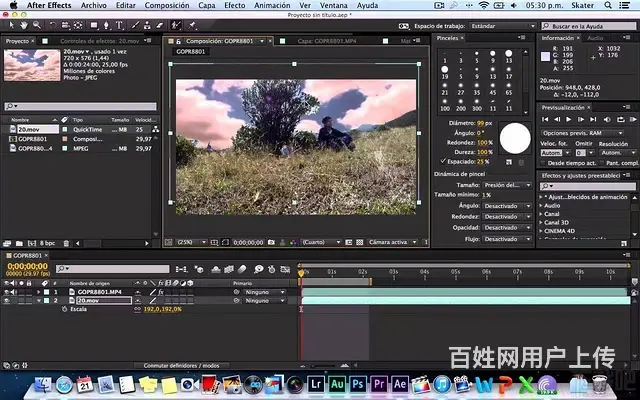Open the Graph Editor icon in timeline
Screen dimensions: 640x400
pos(286,269)
